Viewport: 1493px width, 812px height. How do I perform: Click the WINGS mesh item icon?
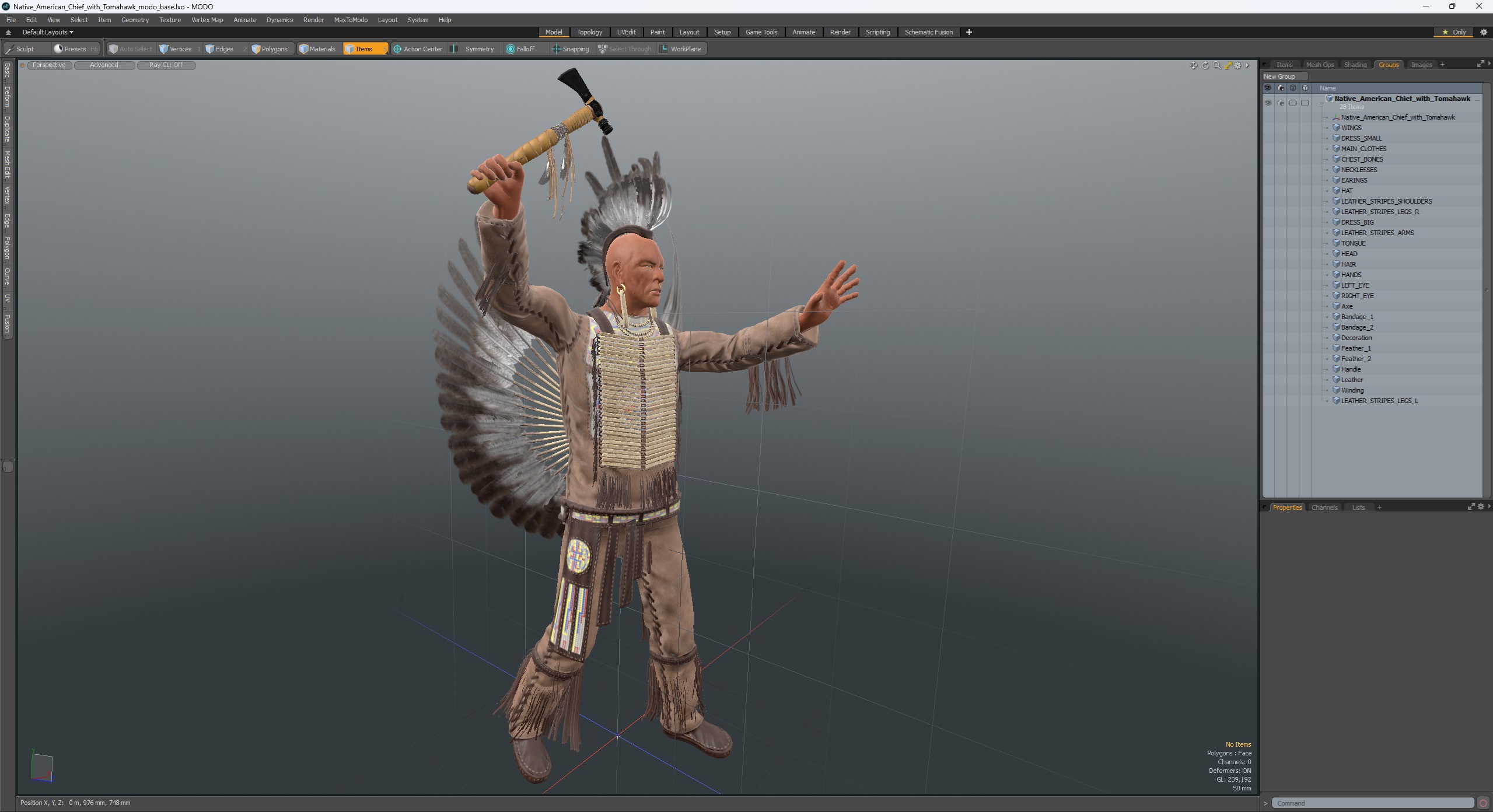coord(1336,128)
